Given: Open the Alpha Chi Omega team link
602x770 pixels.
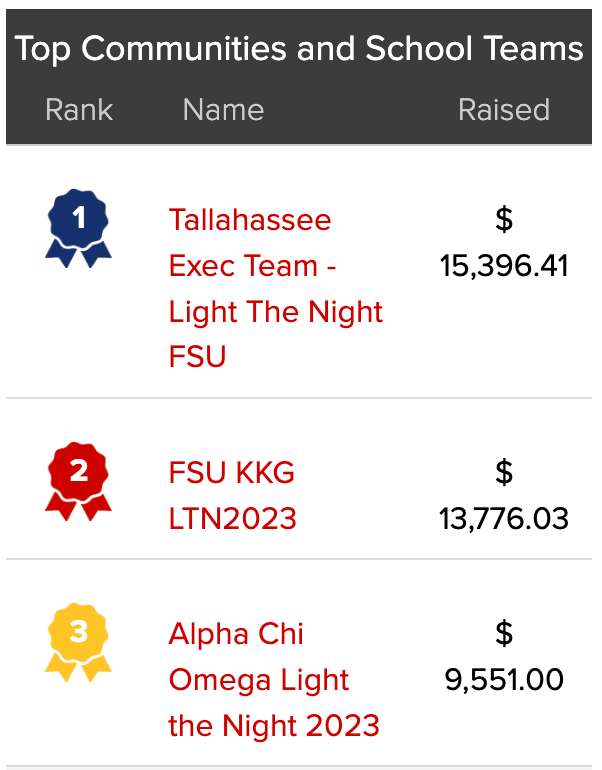Looking at the screenshot, I should (236, 634).
